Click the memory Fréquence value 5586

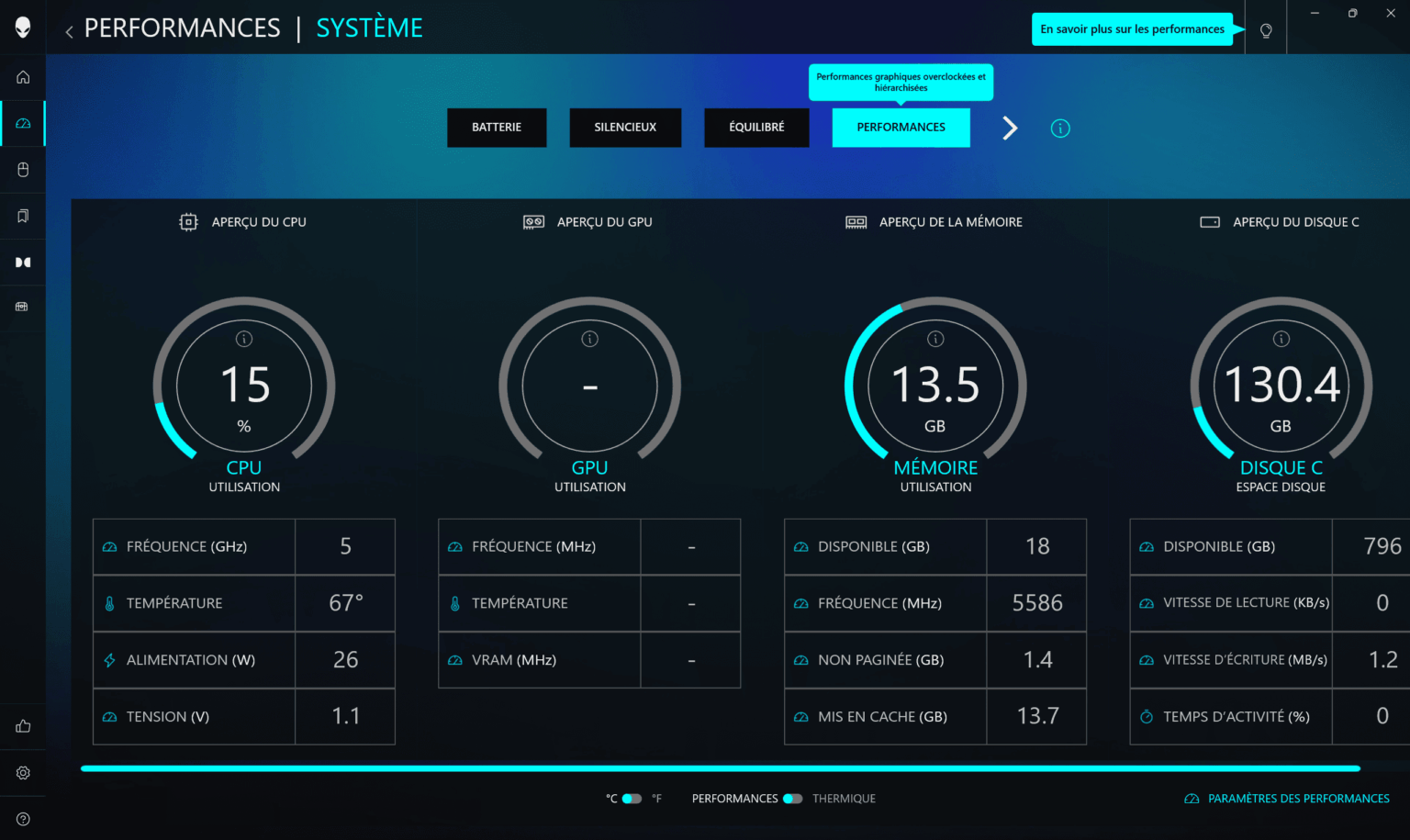click(x=1037, y=603)
